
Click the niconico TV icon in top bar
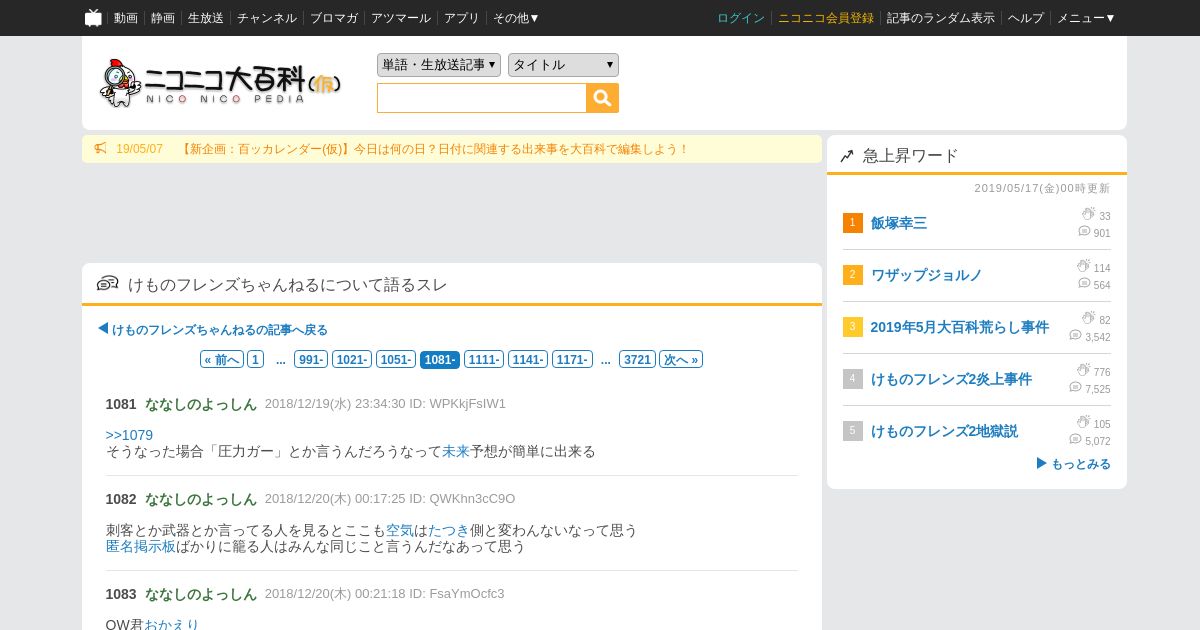coord(93,18)
